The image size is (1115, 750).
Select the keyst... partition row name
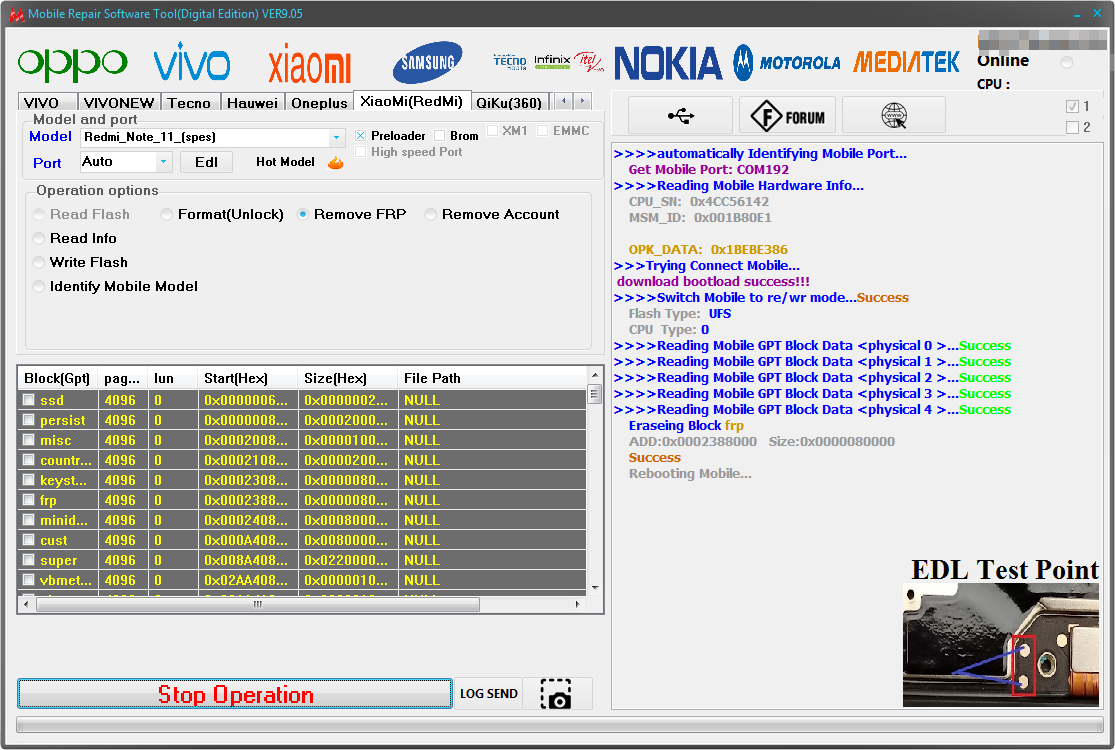(64, 481)
